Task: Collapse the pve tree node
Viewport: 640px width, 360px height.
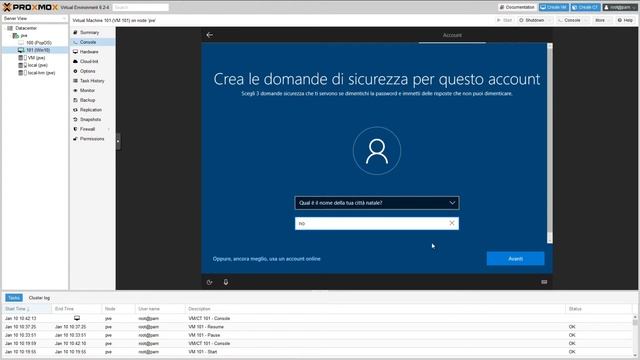Action: pos(10,36)
